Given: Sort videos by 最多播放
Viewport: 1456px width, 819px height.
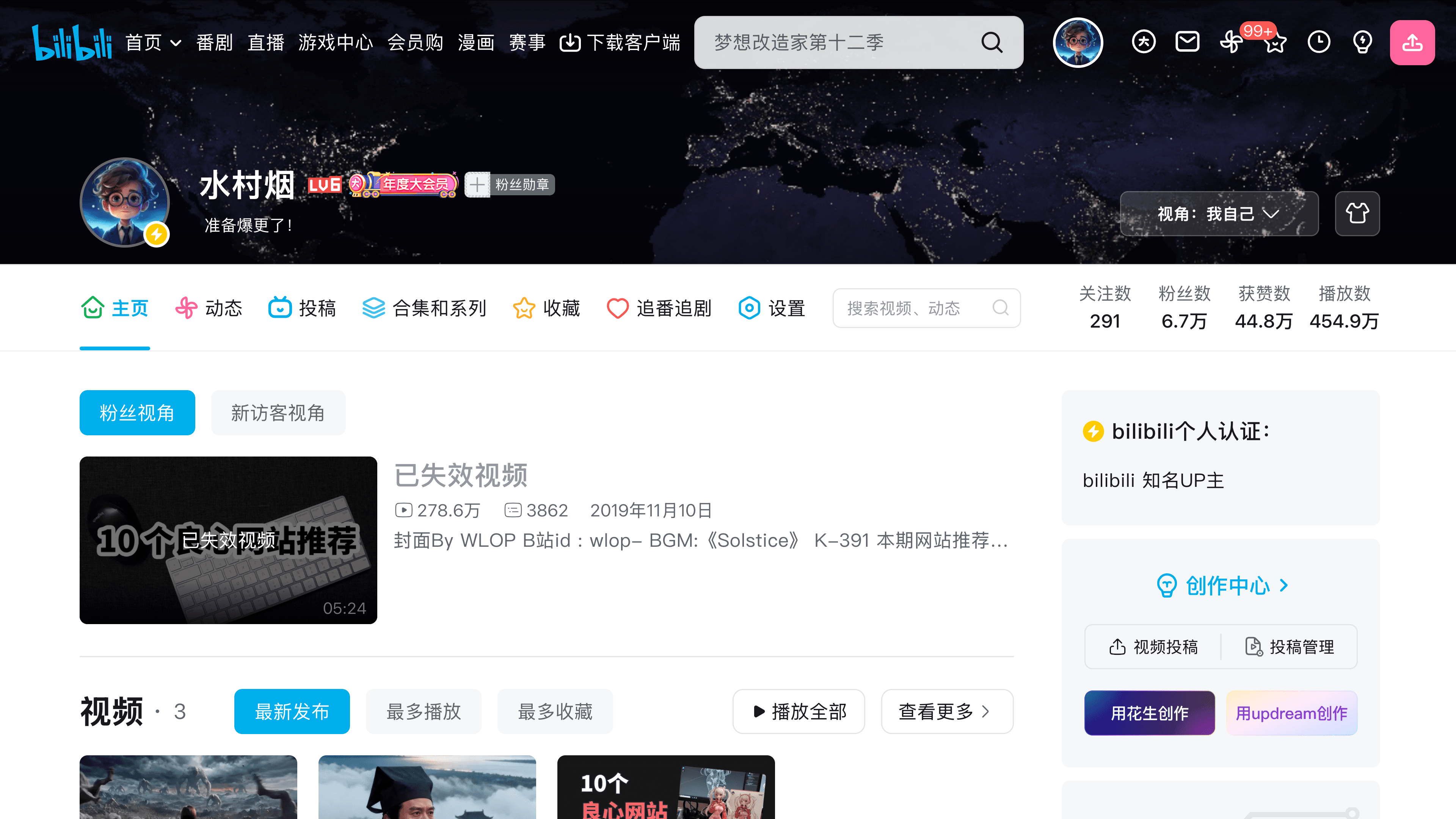Looking at the screenshot, I should [x=424, y=711].
